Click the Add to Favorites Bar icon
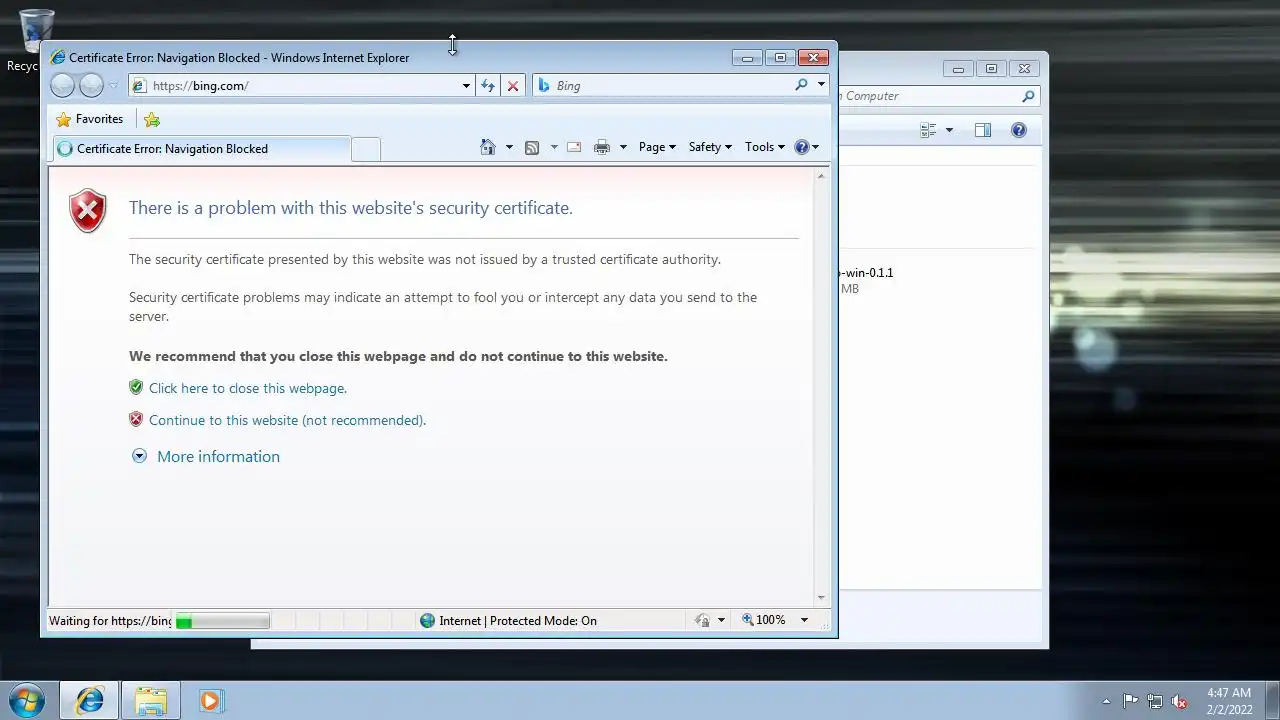The width and height of the screenshot is (1280, 720). (x=152, y=120)
